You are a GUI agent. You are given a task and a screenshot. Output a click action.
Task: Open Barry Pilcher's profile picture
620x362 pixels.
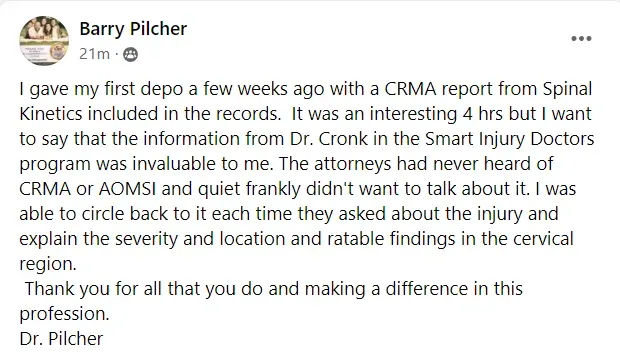pyautogui.click(x=44, y=40)
